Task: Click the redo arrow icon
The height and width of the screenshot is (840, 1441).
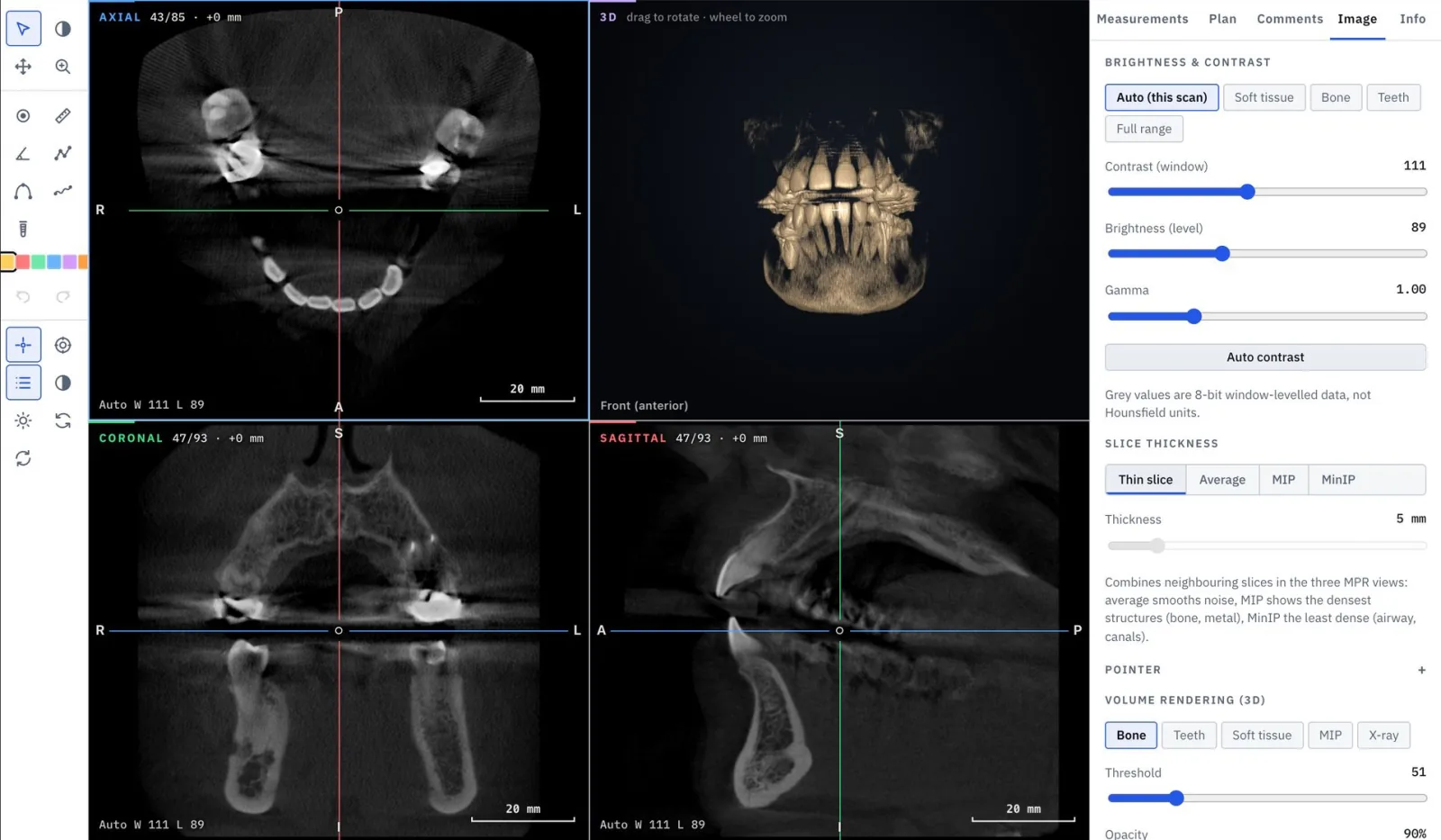Action: (x=63, y=297)
